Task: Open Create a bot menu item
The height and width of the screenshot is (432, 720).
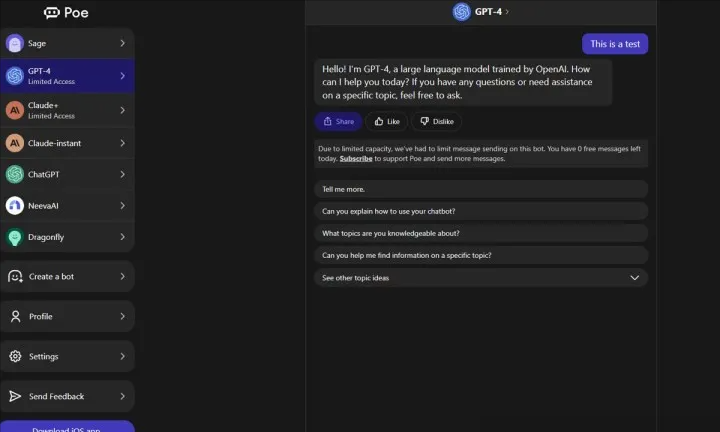Action: 66,276
